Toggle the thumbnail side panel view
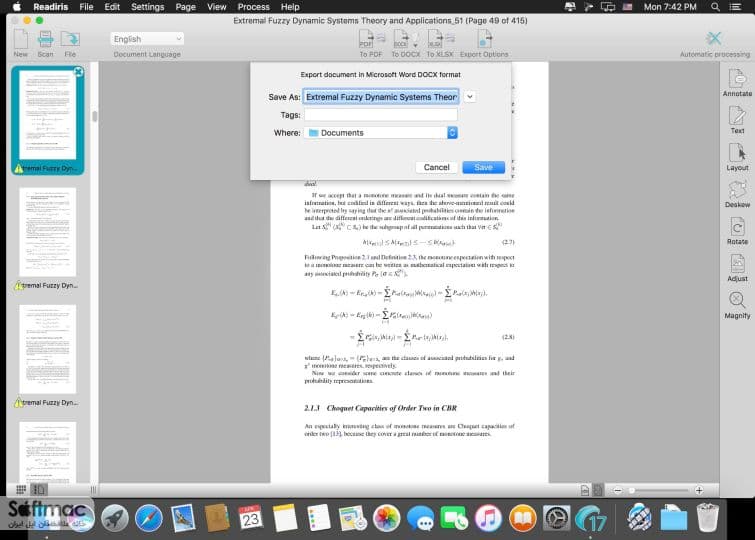755x540 pixels. (39, 490)
